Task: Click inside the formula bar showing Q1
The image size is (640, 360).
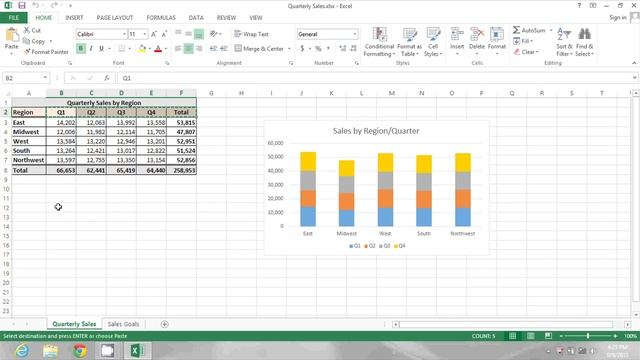Action: [x=373, y=78]
